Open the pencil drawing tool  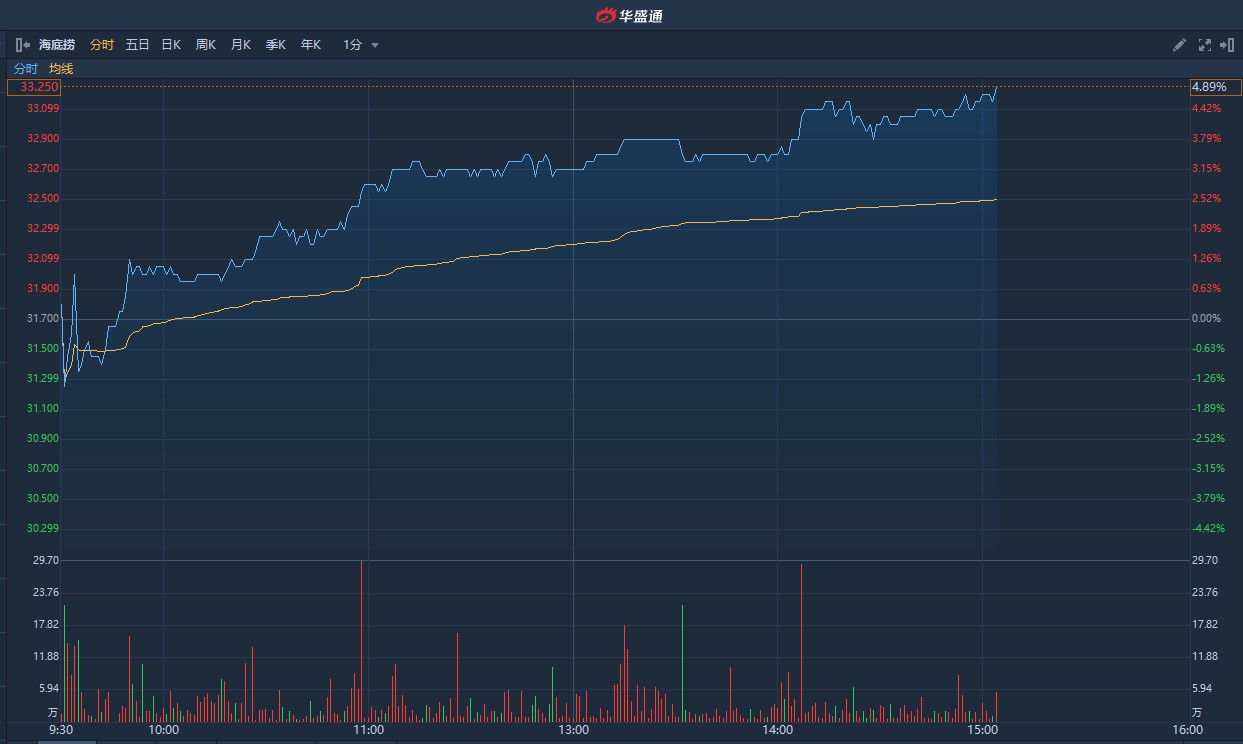[x=1179, y=45]
